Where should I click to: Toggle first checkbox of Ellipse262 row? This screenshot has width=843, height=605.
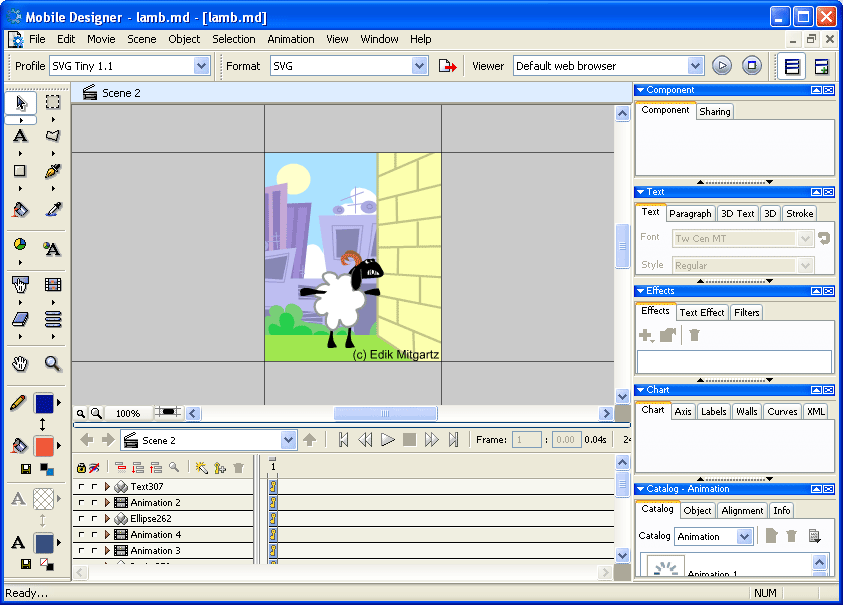(81, 519)
